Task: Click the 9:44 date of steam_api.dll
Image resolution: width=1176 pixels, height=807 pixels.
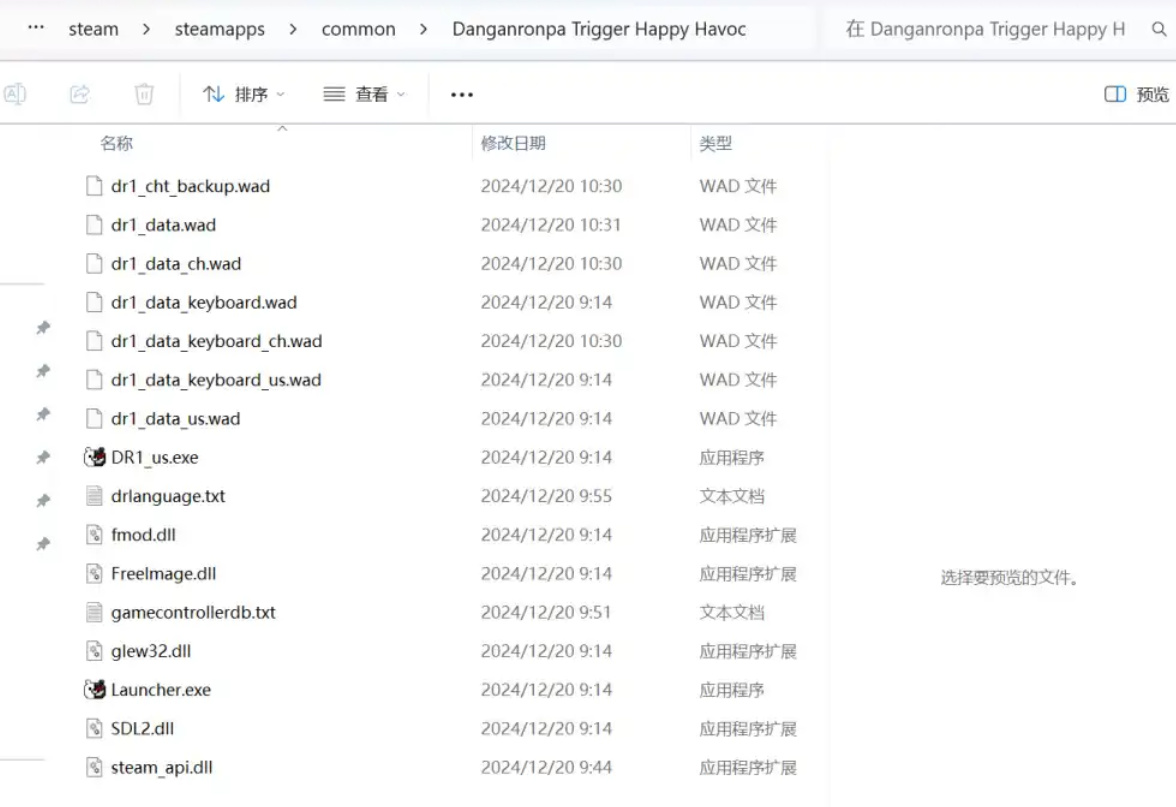Action: (546, 767)
